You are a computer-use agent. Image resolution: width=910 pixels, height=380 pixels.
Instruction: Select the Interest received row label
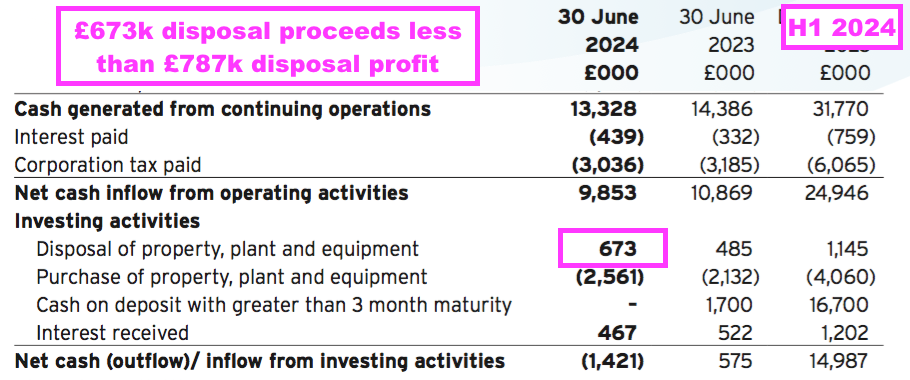pyautogui.click(x=113, y=332)
